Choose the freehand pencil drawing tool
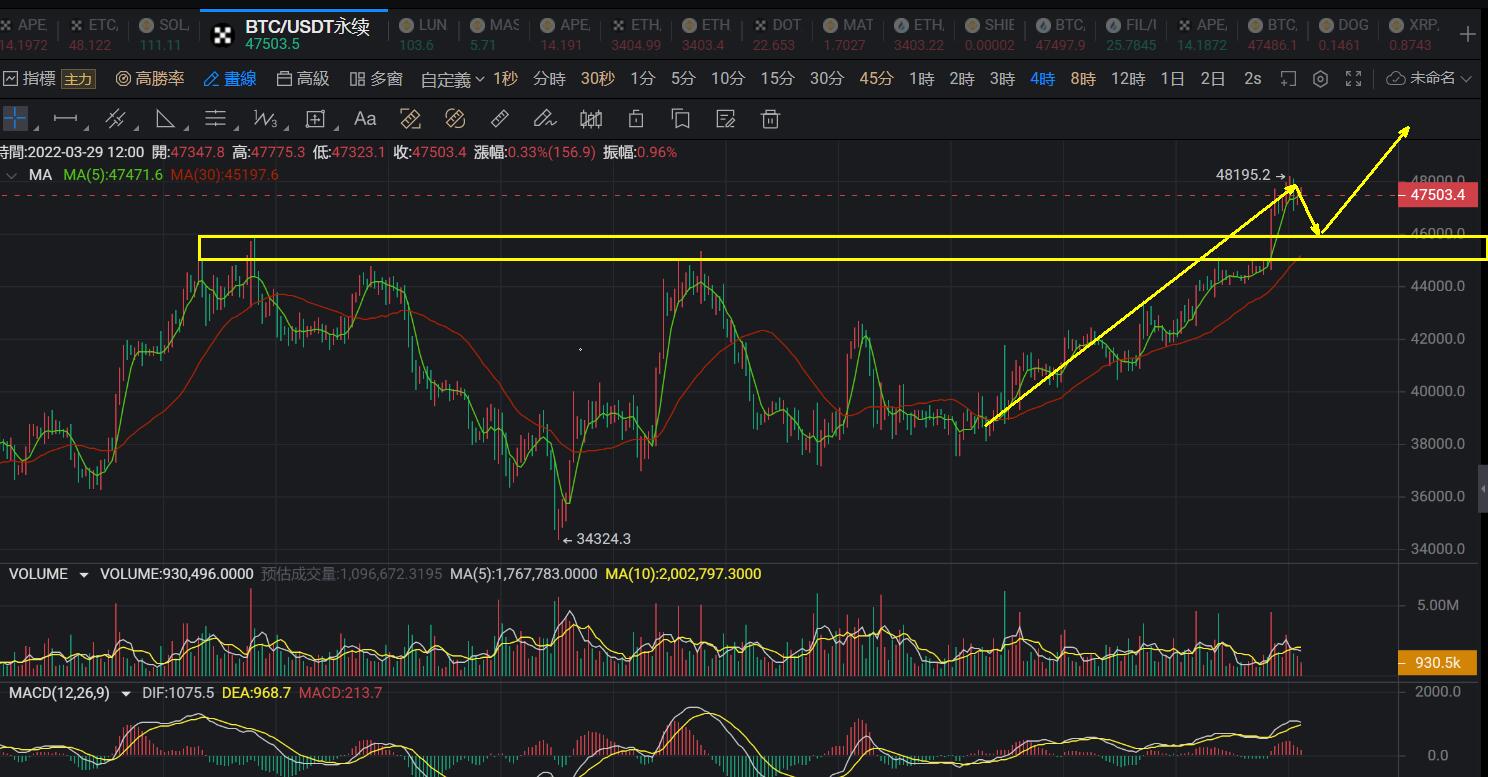Screen dimensions: 1488x777 click(x=545, y=119)
